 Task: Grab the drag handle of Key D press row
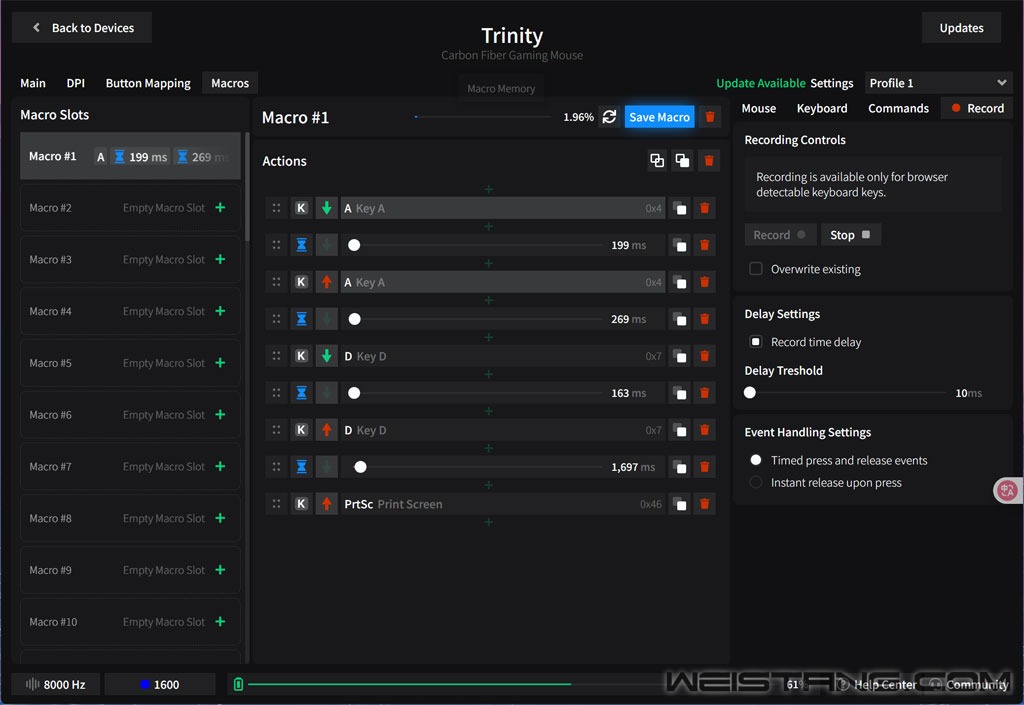coord(276,356)
